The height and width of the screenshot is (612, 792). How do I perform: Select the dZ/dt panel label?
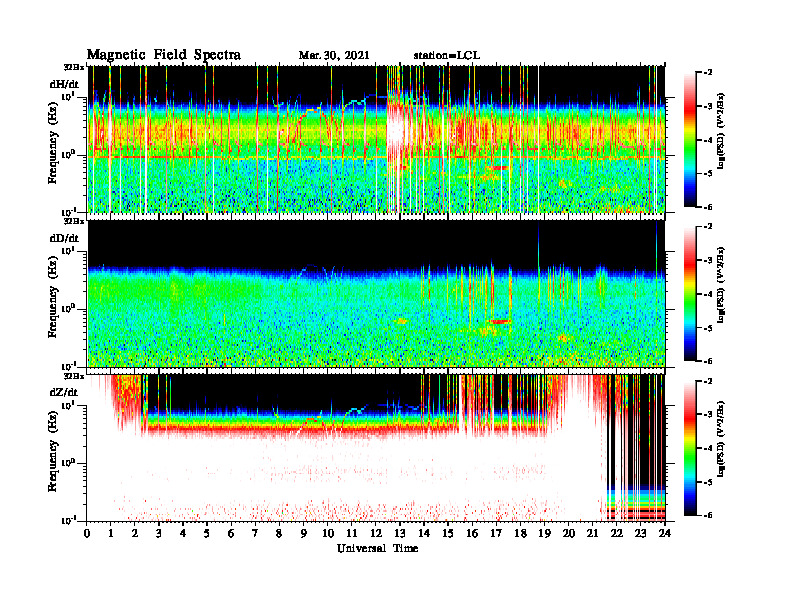click(64, 392)
